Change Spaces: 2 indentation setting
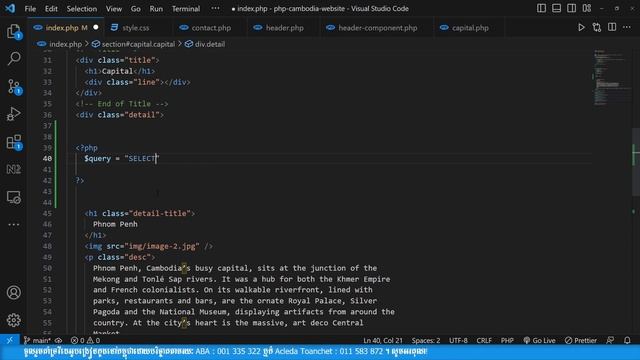Screen dimensions: 640x360 pyautogui.click(x=426, y=340)
